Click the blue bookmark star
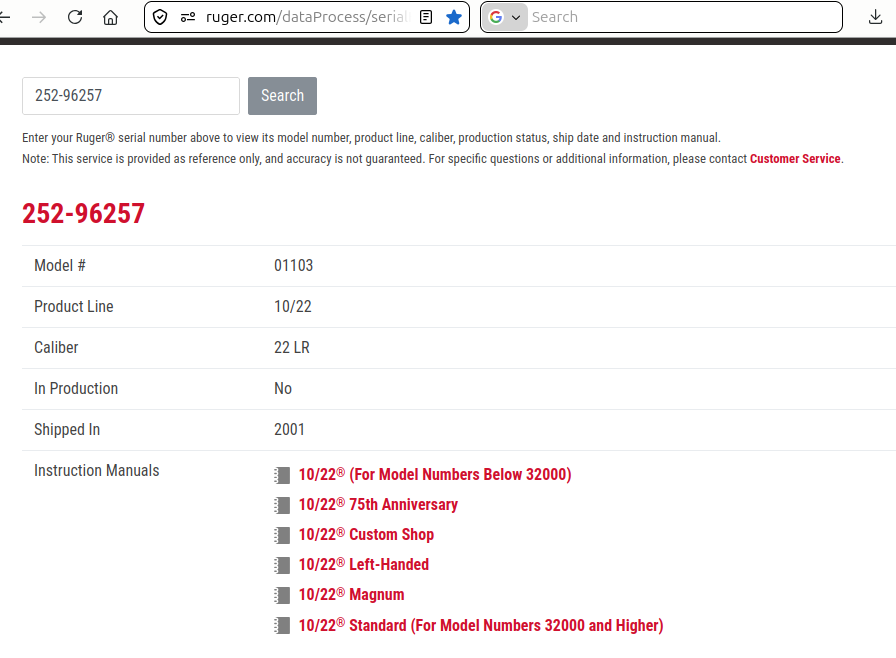 [453, 17]
